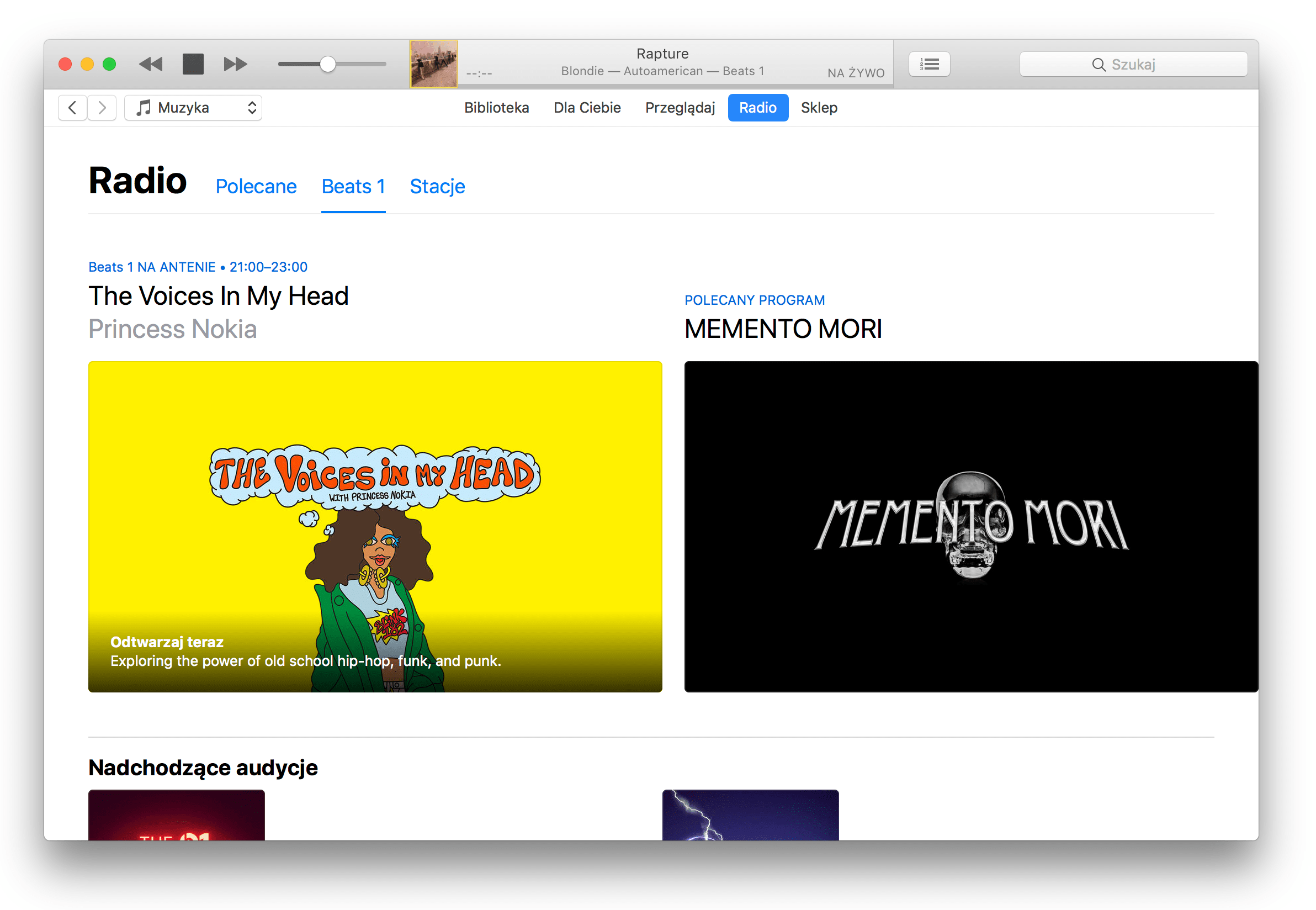This screenshot has width=1316, height=910.
Task: Open the Up Next list icon
Action: [x=929, y=64]
